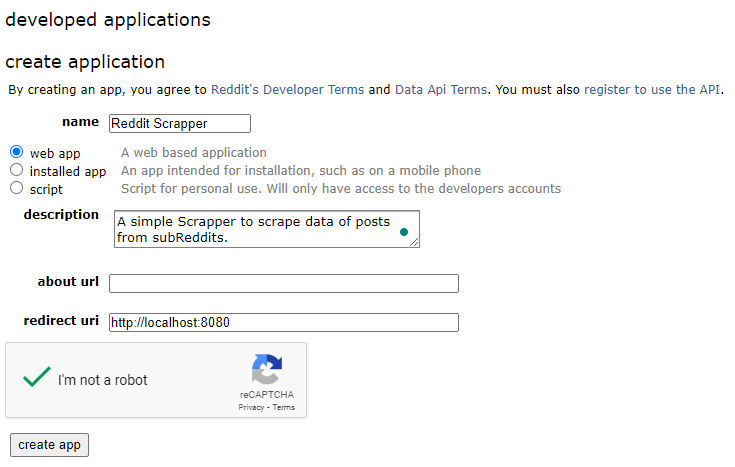The height and width of the screenshot is (467, 735).
Task: Click the 'about url' label
Action: point(68,282)
